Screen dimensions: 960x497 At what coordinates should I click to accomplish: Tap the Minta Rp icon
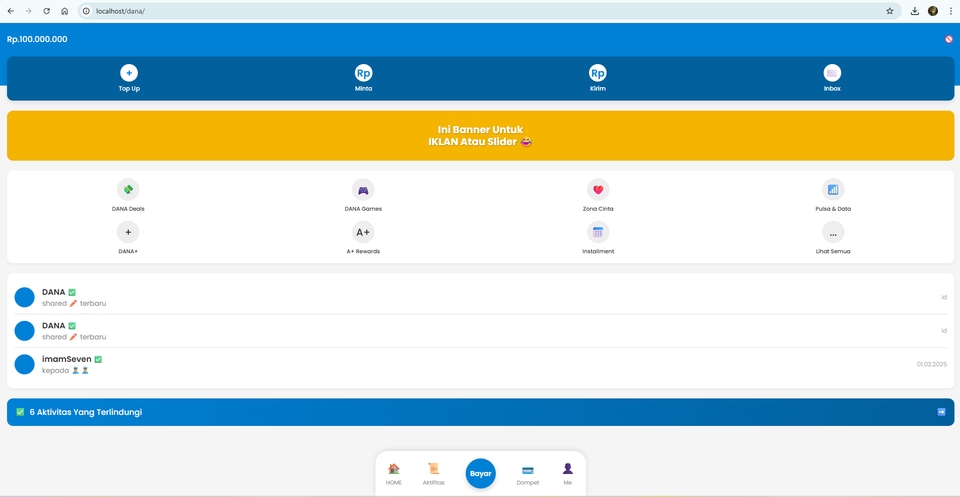pos(364,73)
